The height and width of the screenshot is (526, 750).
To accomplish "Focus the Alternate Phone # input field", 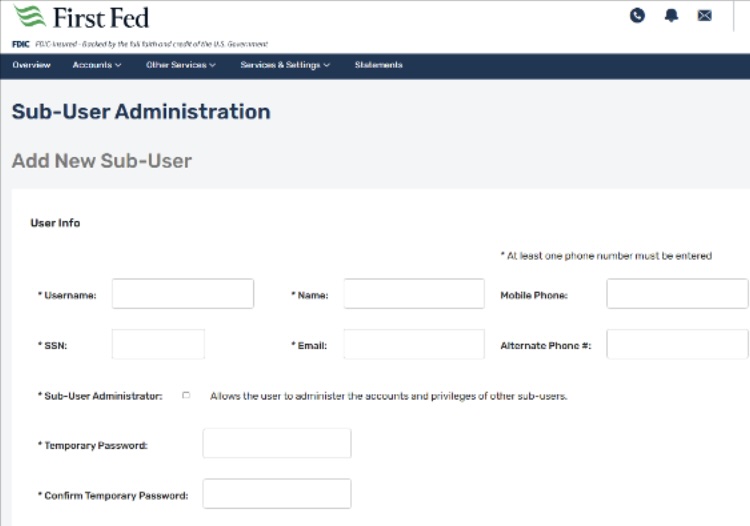I will coord(677,344).
